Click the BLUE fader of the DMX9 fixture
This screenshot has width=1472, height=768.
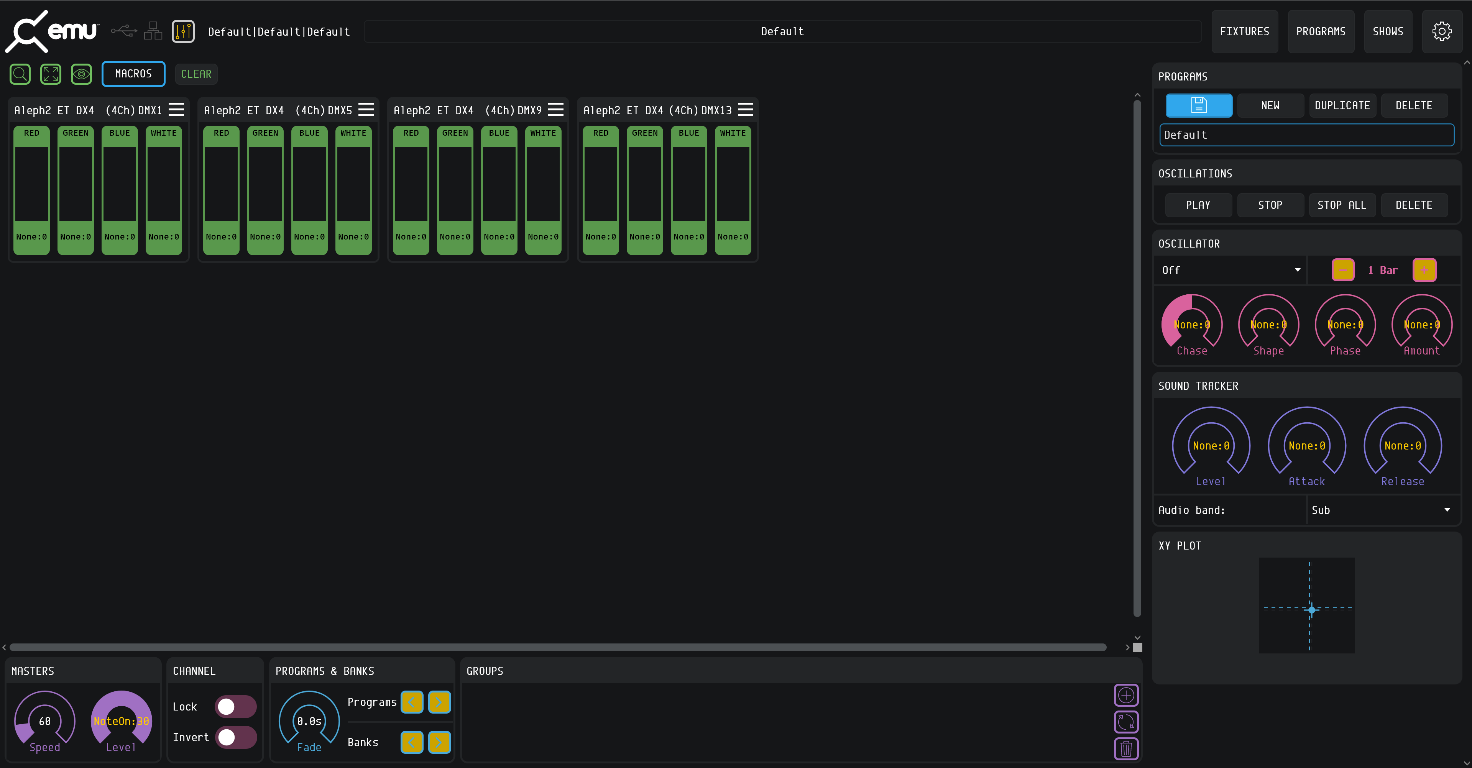[x=499, y=190]
